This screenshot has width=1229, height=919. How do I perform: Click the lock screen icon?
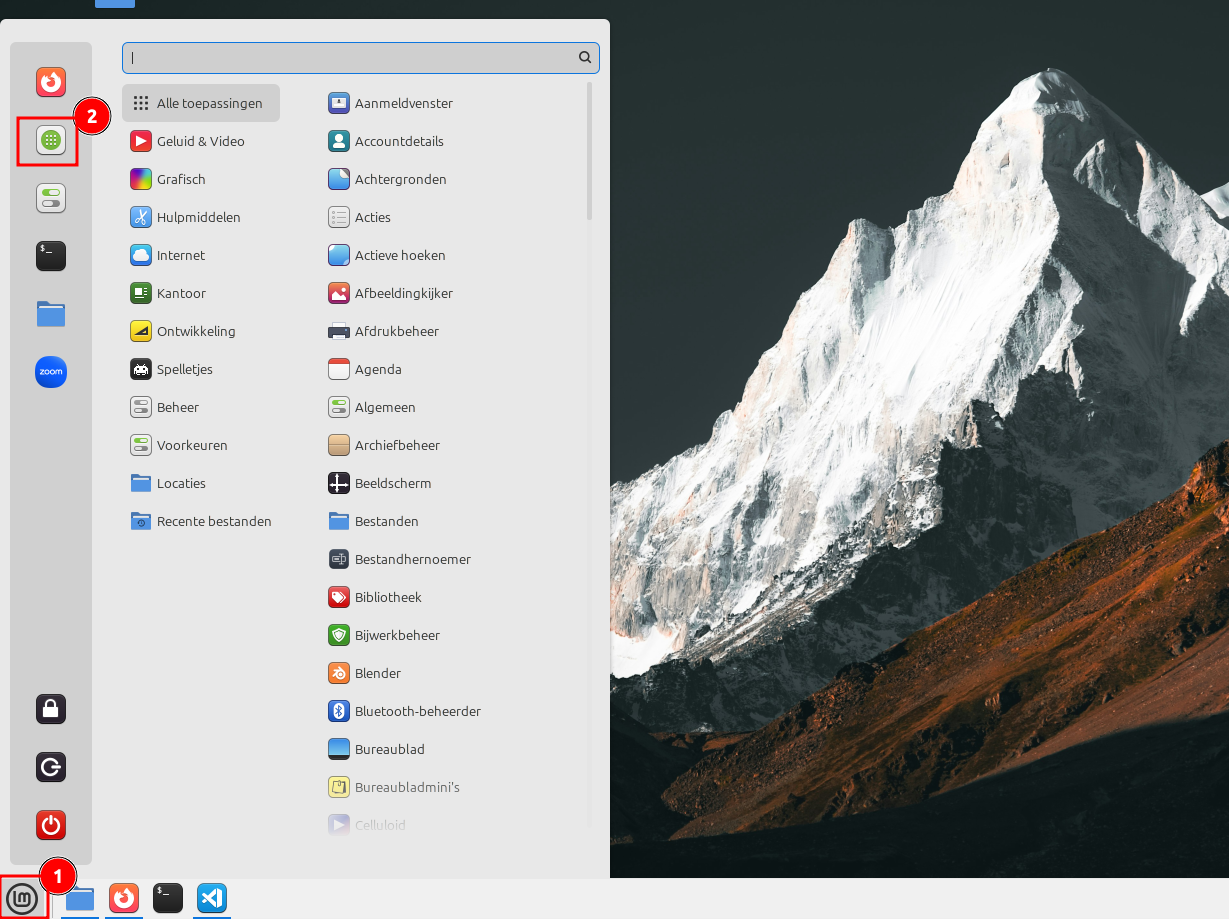(51, 709)
